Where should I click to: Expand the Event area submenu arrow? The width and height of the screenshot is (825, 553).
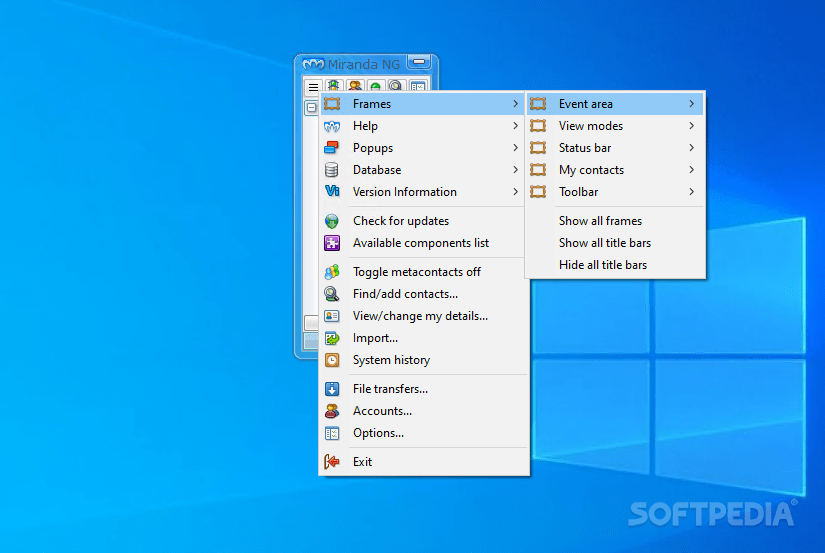tap(692, 104)
